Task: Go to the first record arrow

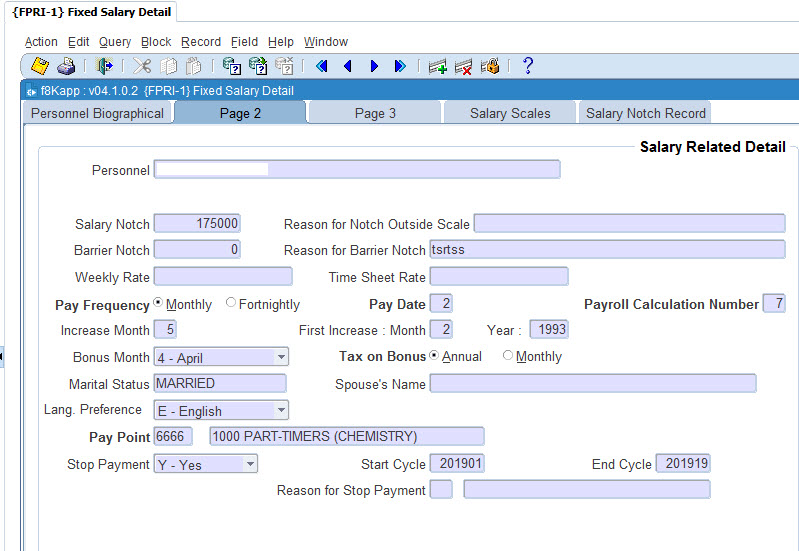Action: click(x=322, y=67)
